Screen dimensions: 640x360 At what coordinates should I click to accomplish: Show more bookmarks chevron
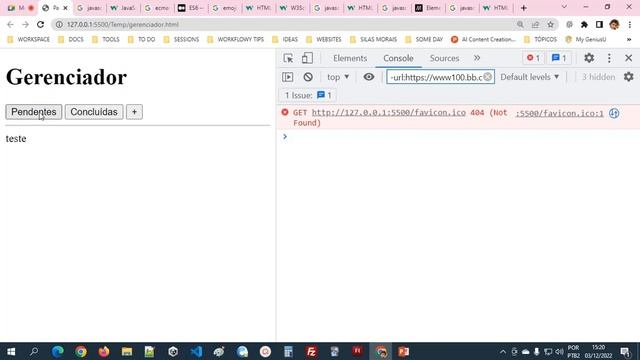click(x=629, y=39)
